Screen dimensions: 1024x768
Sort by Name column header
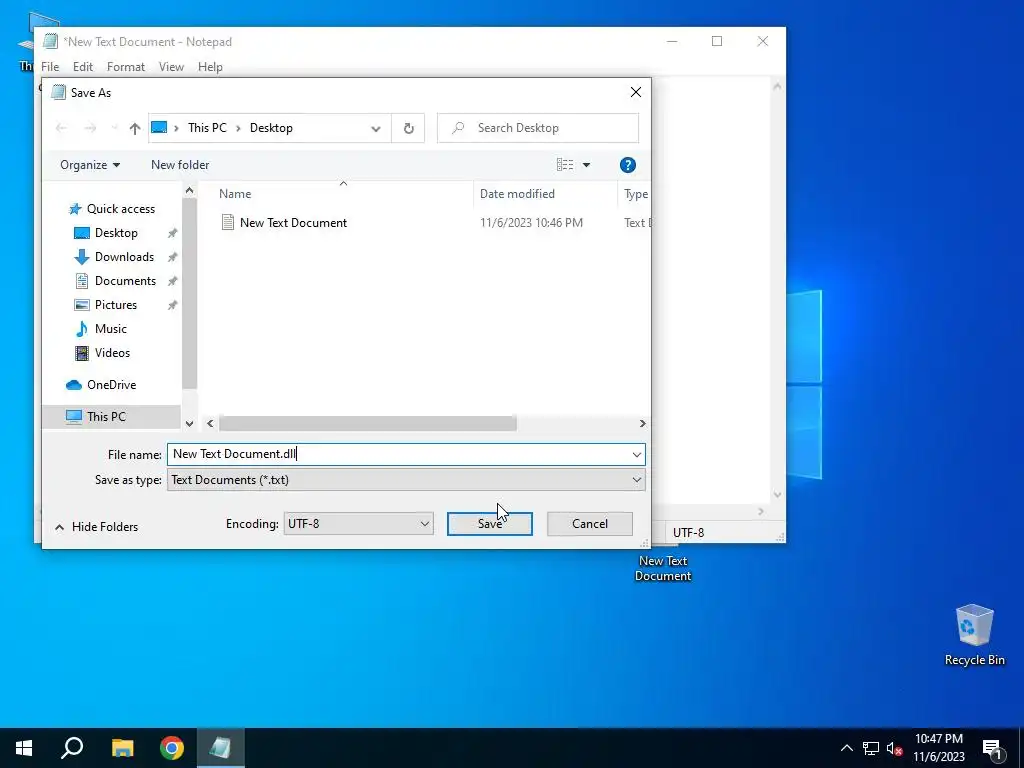[x=235, y=194]
